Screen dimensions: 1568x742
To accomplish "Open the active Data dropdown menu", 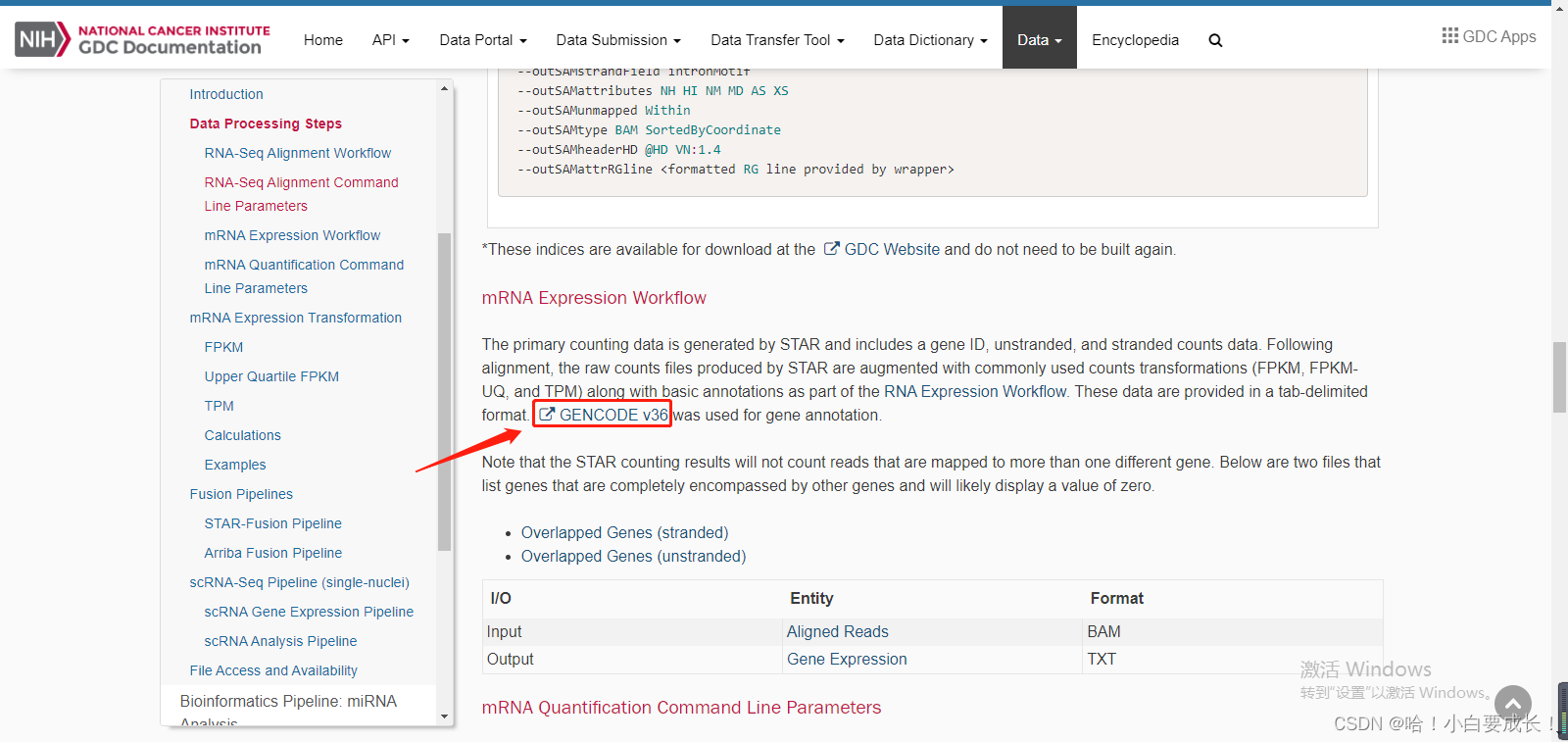I will click(x=1039, y=40).
